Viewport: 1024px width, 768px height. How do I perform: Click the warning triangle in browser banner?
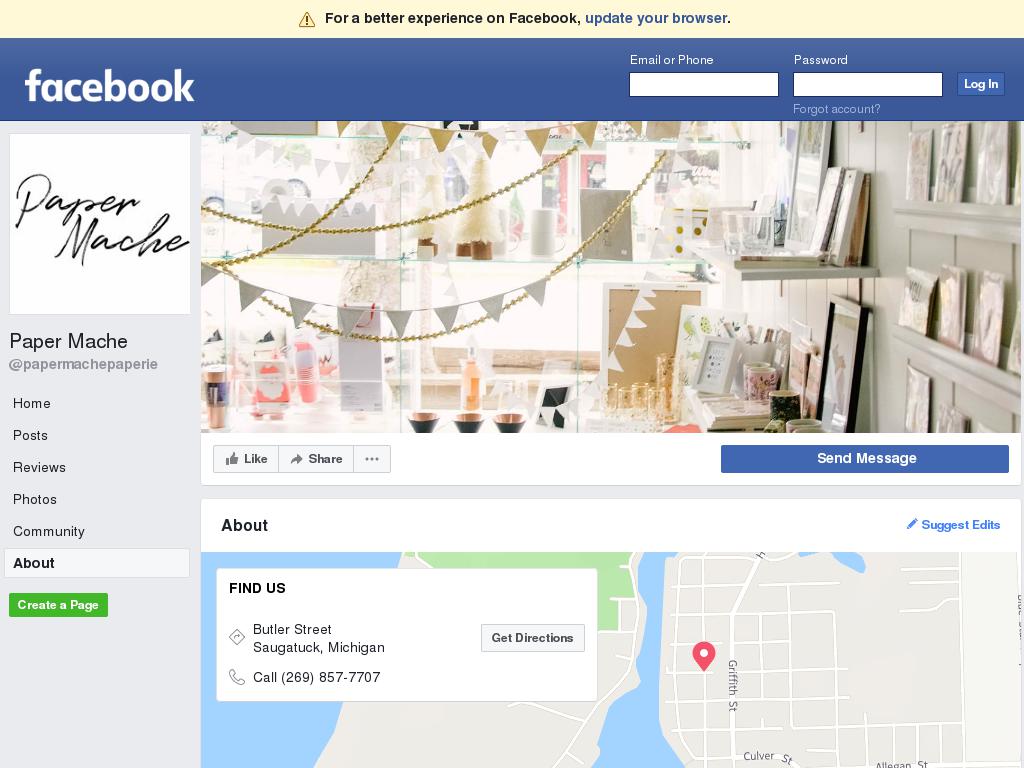[307, 20]
